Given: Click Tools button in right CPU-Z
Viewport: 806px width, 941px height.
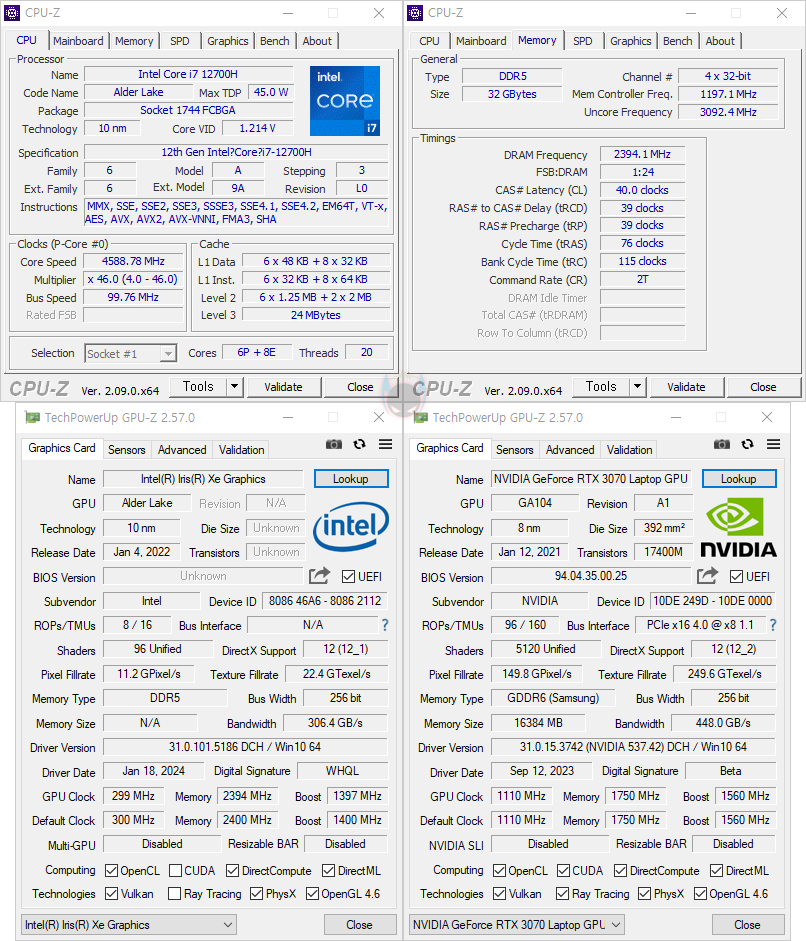Looking at the screenshot, I should [x=601, y=387].
